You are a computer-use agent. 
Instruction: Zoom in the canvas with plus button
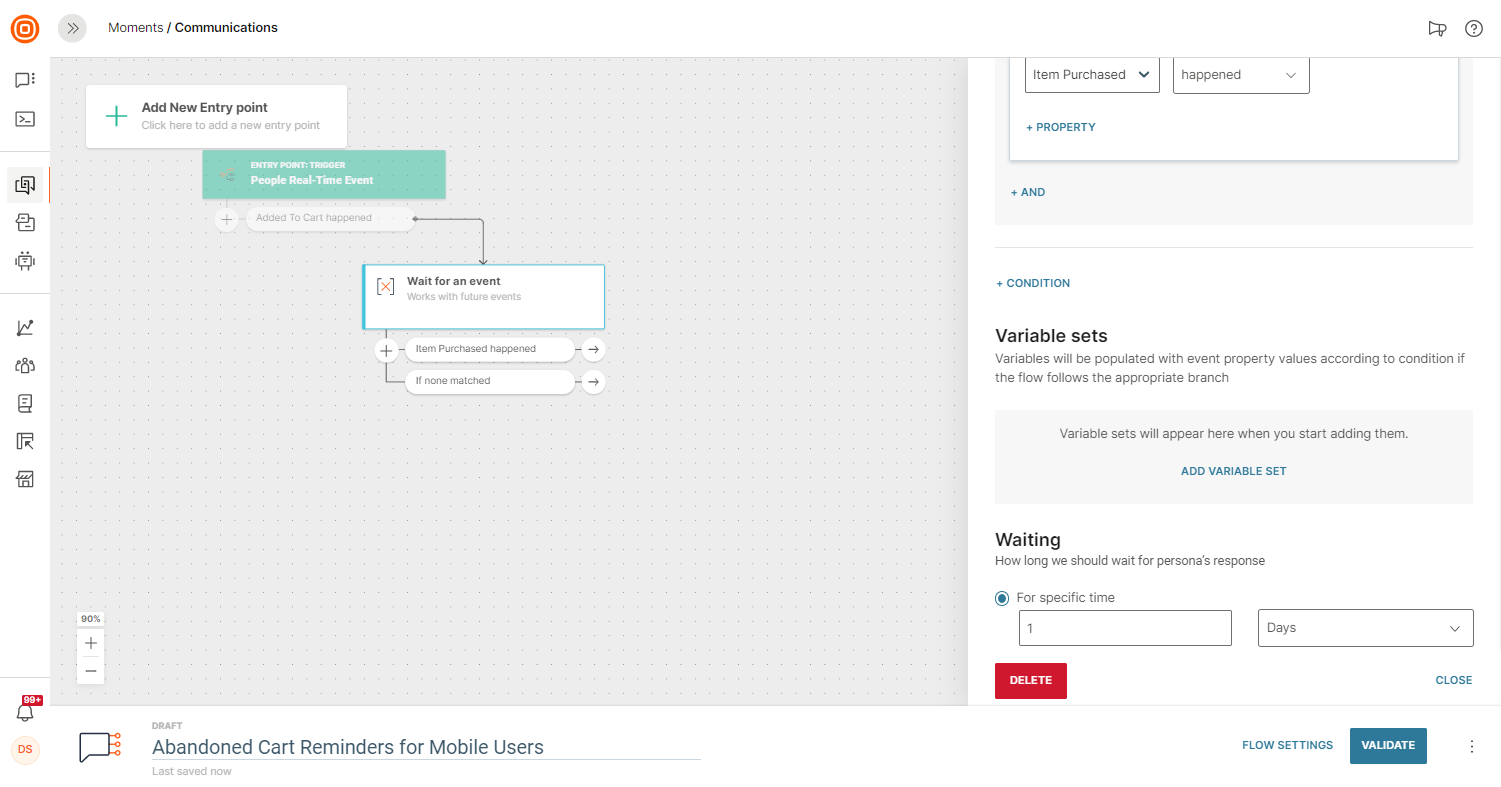click(x=90, y=643)
